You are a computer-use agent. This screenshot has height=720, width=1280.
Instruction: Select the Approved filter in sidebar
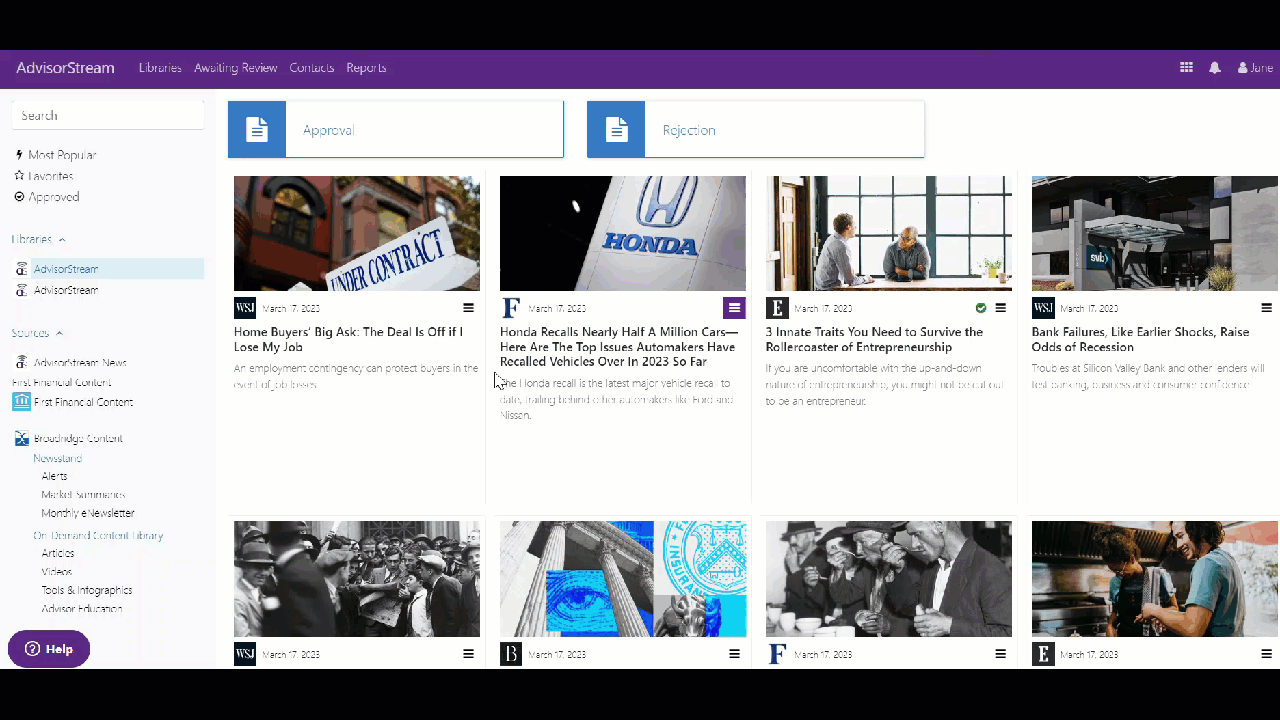(x=47, y=197)
